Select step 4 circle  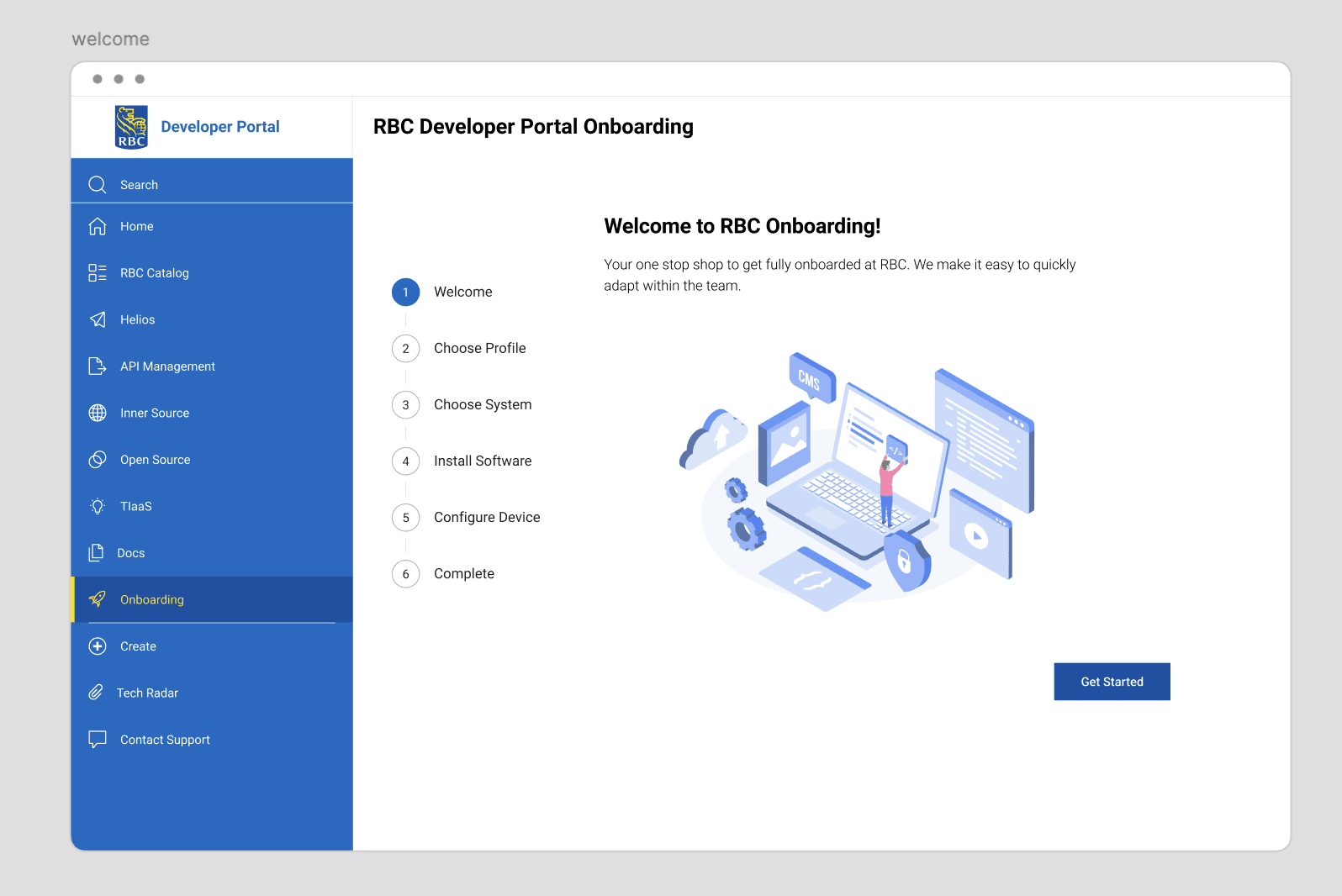(405, 461)
